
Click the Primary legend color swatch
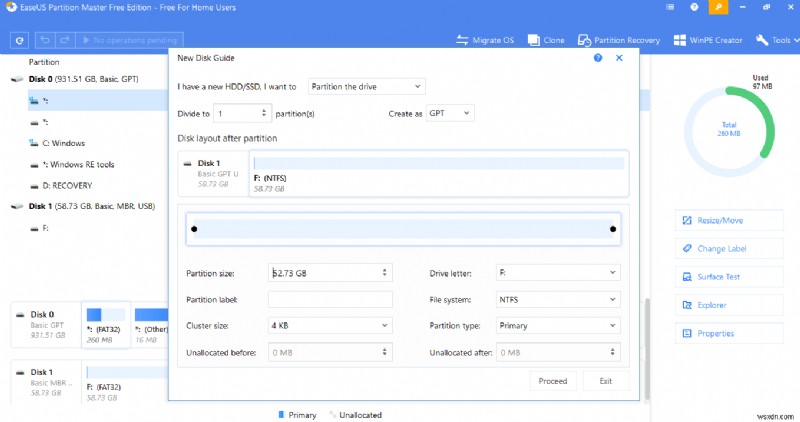pos(281,415)
